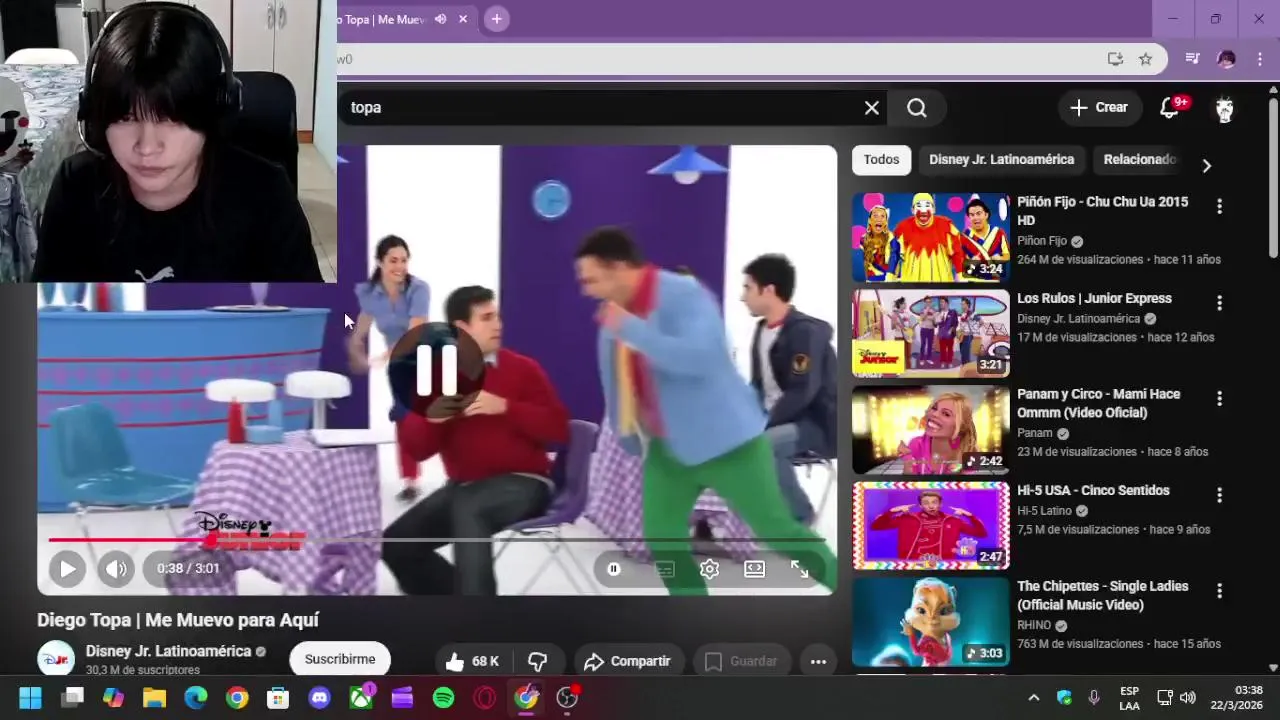This screenshot has height=720, width=1280.
Task: Open Los Rulos Junior Express thumbnail
Action: click(x=930, y=333)
